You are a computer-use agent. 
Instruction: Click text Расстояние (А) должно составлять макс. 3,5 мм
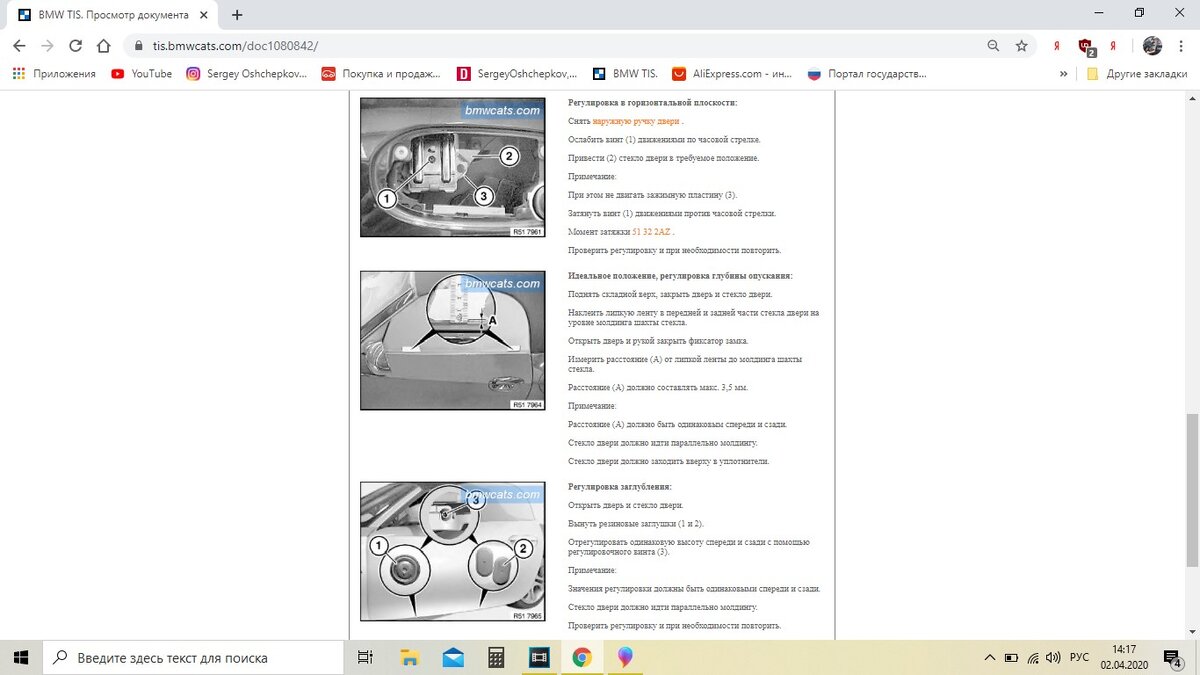[x=658, y=387]
